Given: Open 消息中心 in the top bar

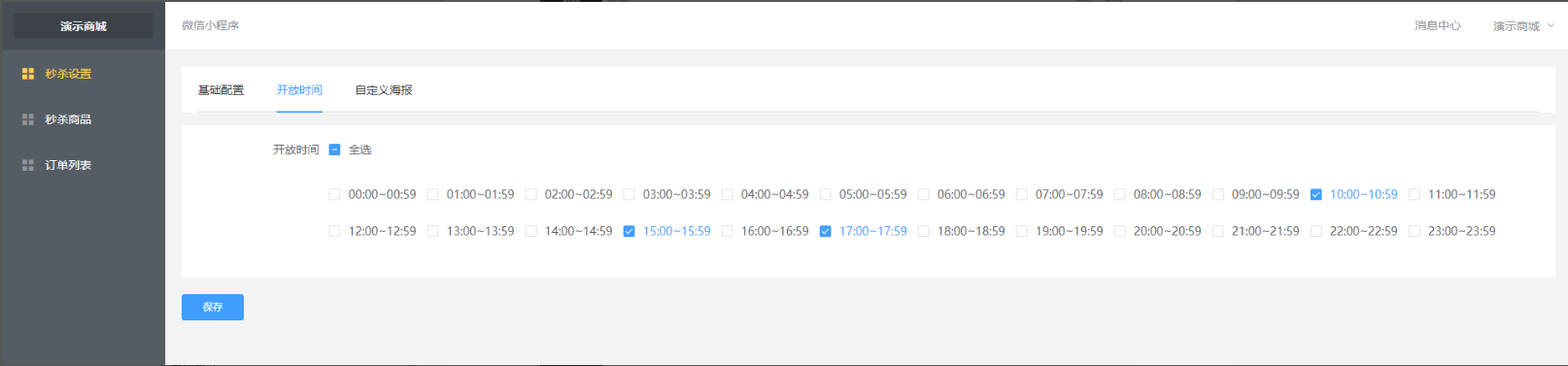Looking at the screenshot, I should coord(1438,25).
